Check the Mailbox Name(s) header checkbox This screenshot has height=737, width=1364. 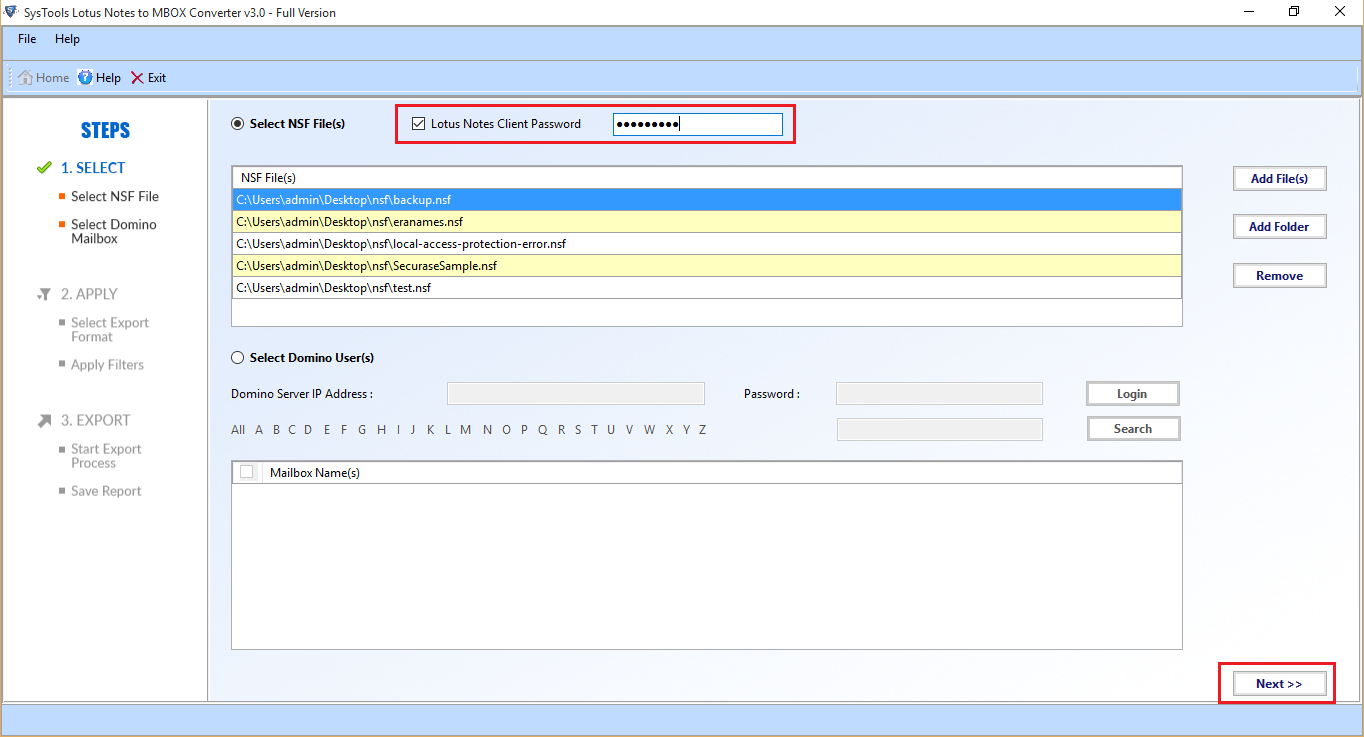point(247,472)
